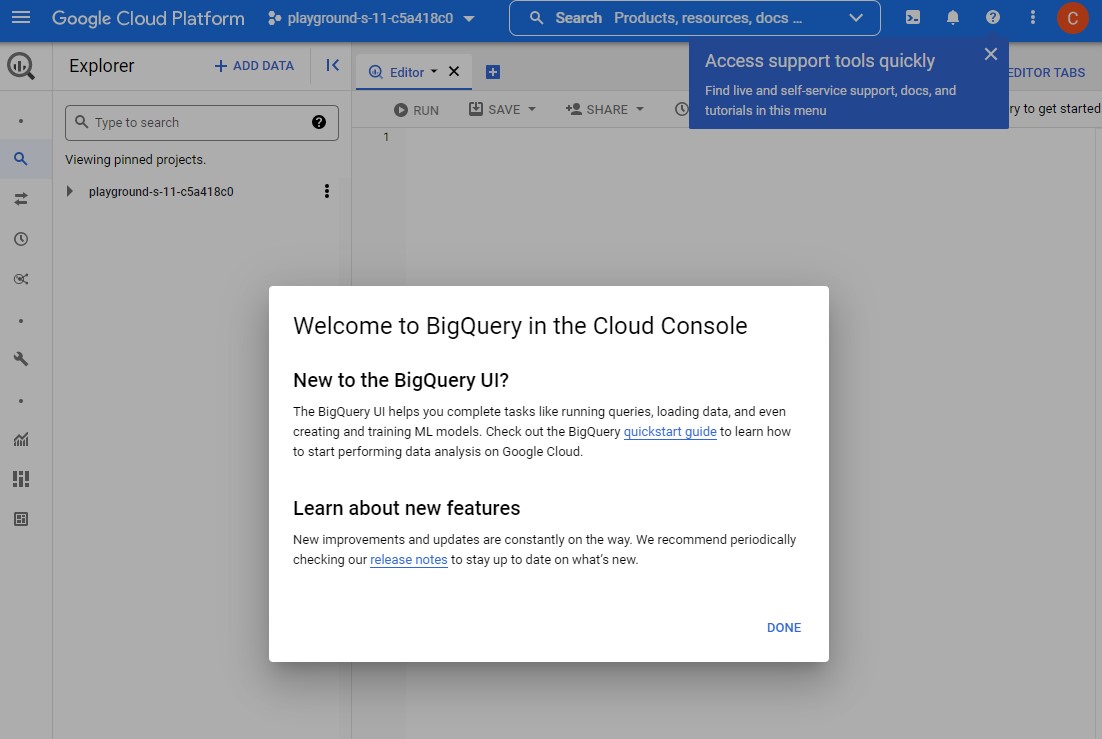The image size is (1102, 739).
Task: Open the wrench administration icon in sidebar
Action: 21,359
